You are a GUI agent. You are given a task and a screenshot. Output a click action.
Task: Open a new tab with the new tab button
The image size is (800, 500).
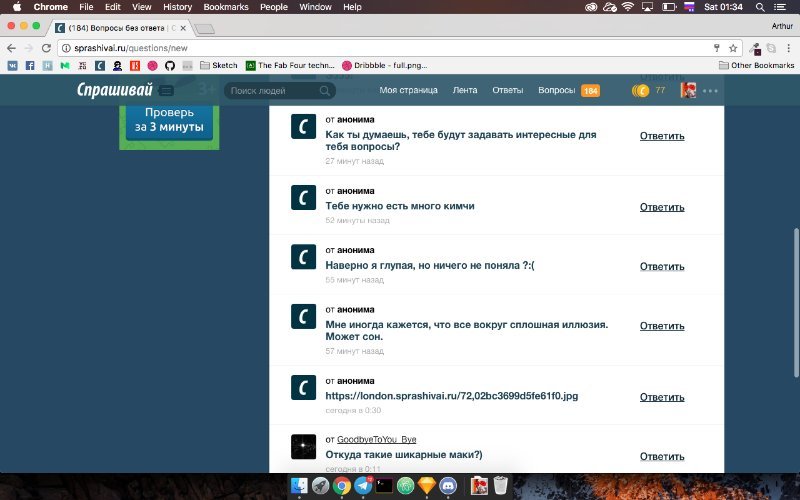[205, 29]
